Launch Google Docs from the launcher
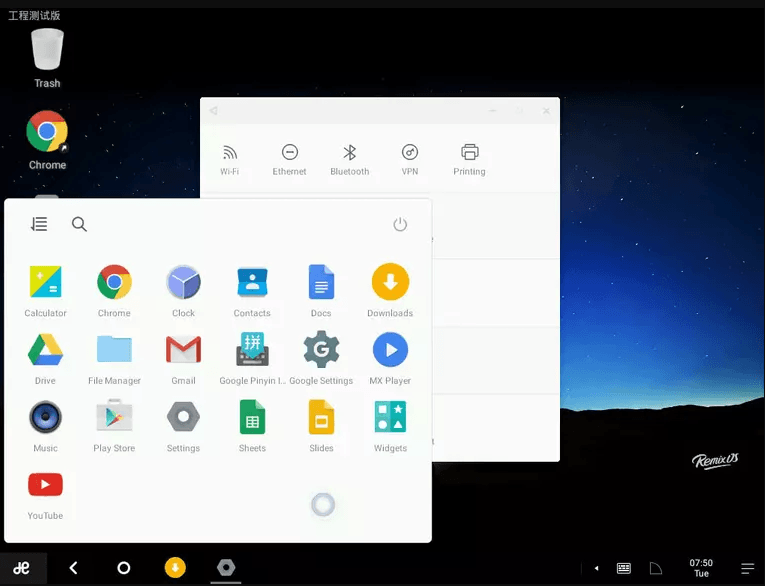 pos(321,290)
